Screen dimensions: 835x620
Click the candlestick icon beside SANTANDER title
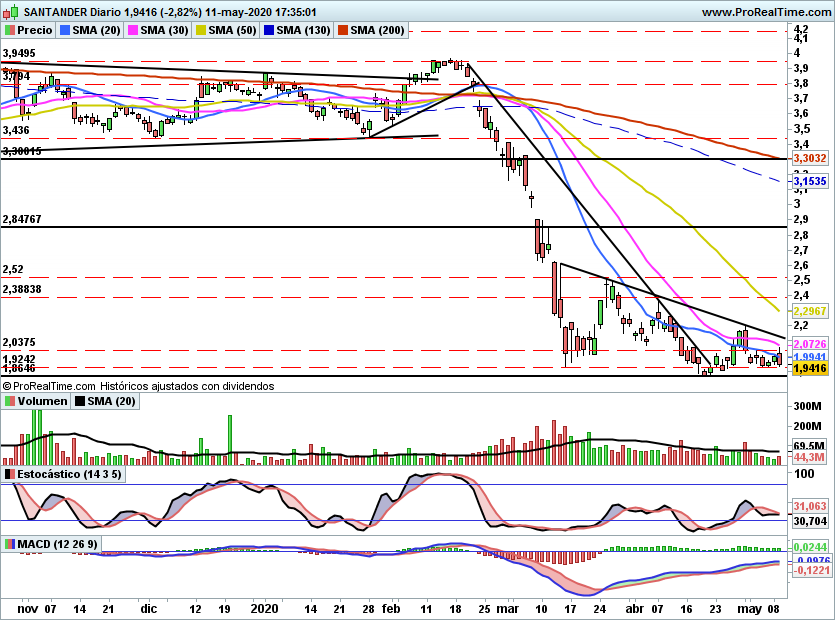click(11, 12)
